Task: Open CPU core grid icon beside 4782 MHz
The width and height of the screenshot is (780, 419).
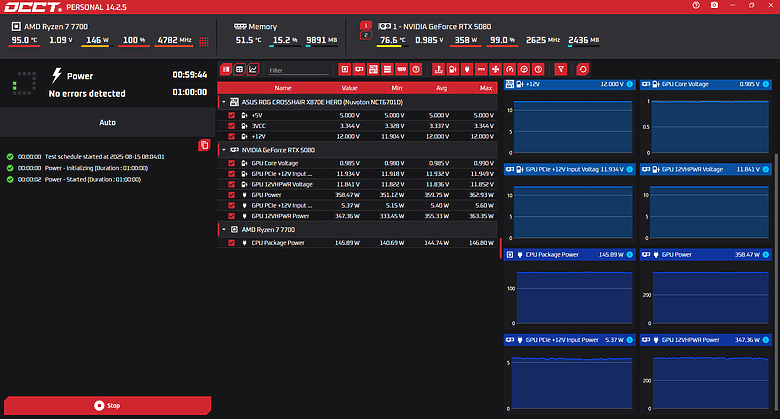Action: [204, 41]
